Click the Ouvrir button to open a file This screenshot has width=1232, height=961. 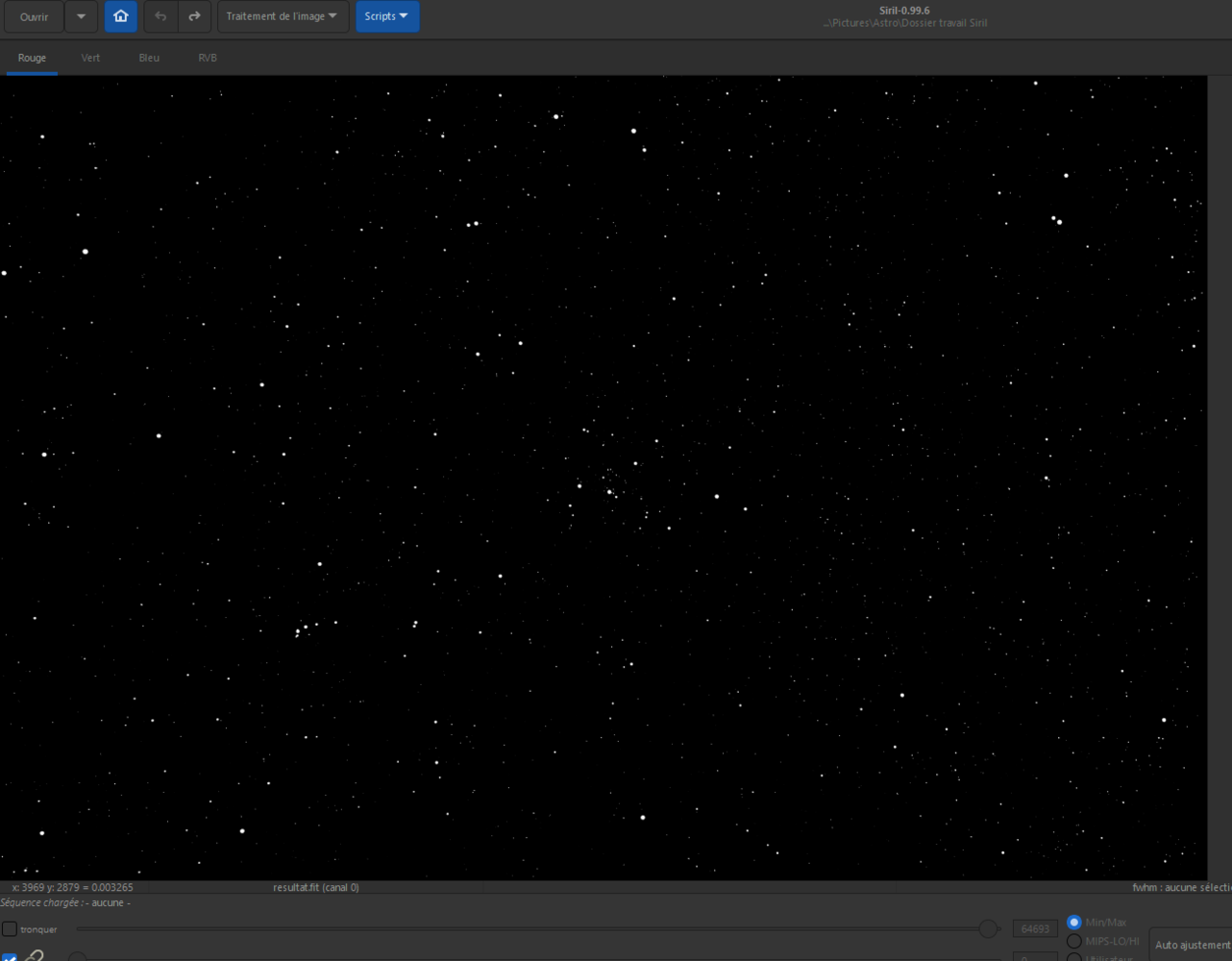point(34,16)
